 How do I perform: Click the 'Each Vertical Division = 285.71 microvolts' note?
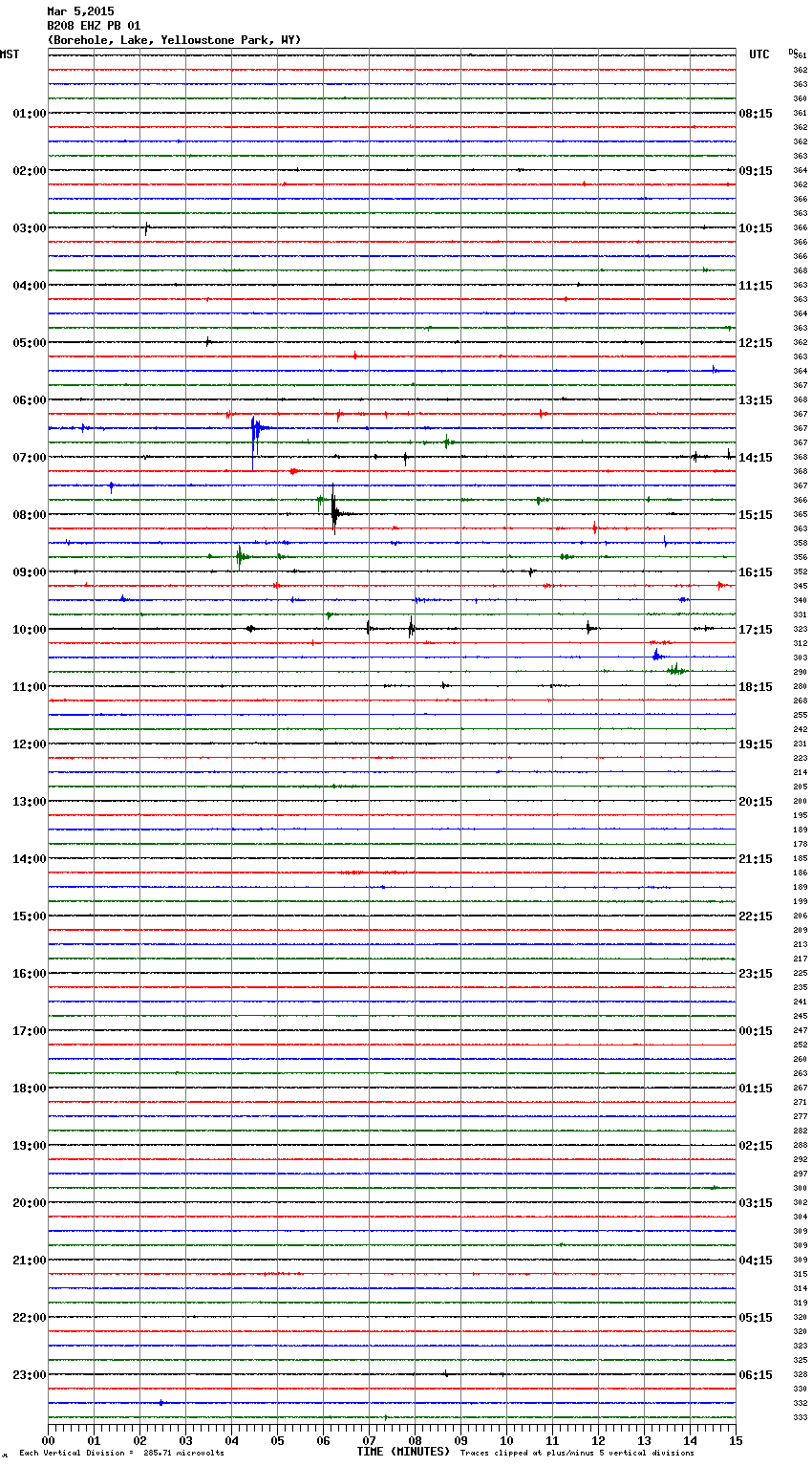click(121, 1453)
